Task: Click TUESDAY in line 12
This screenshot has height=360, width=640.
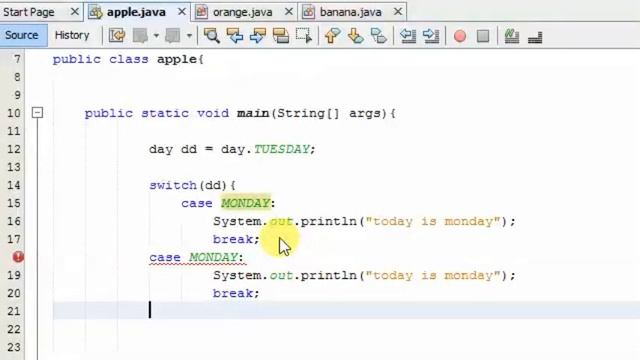Action: (282, 149)
